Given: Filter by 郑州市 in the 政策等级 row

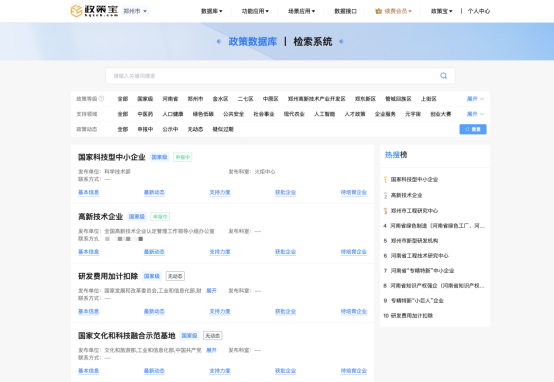Looking at the screenshot, I should point(195,99).
